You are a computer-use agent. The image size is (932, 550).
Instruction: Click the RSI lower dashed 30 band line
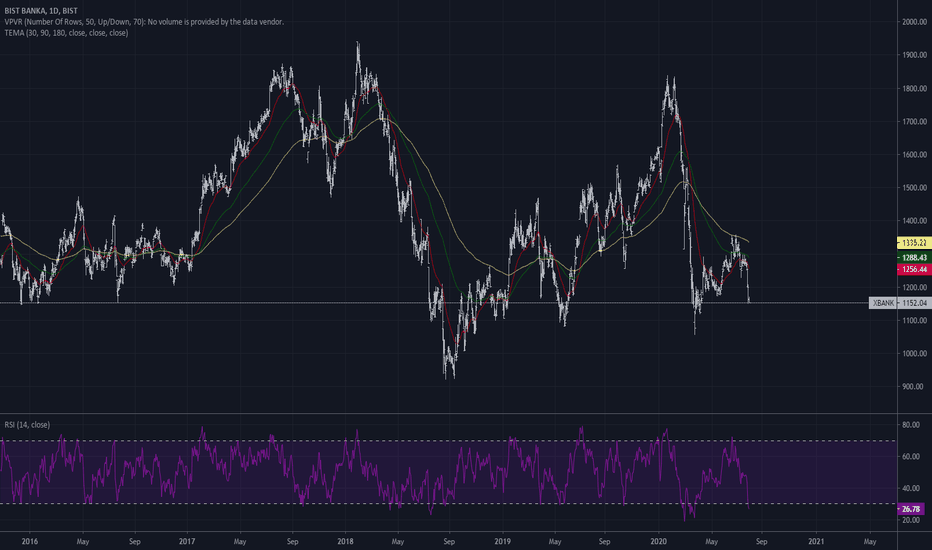448,504
